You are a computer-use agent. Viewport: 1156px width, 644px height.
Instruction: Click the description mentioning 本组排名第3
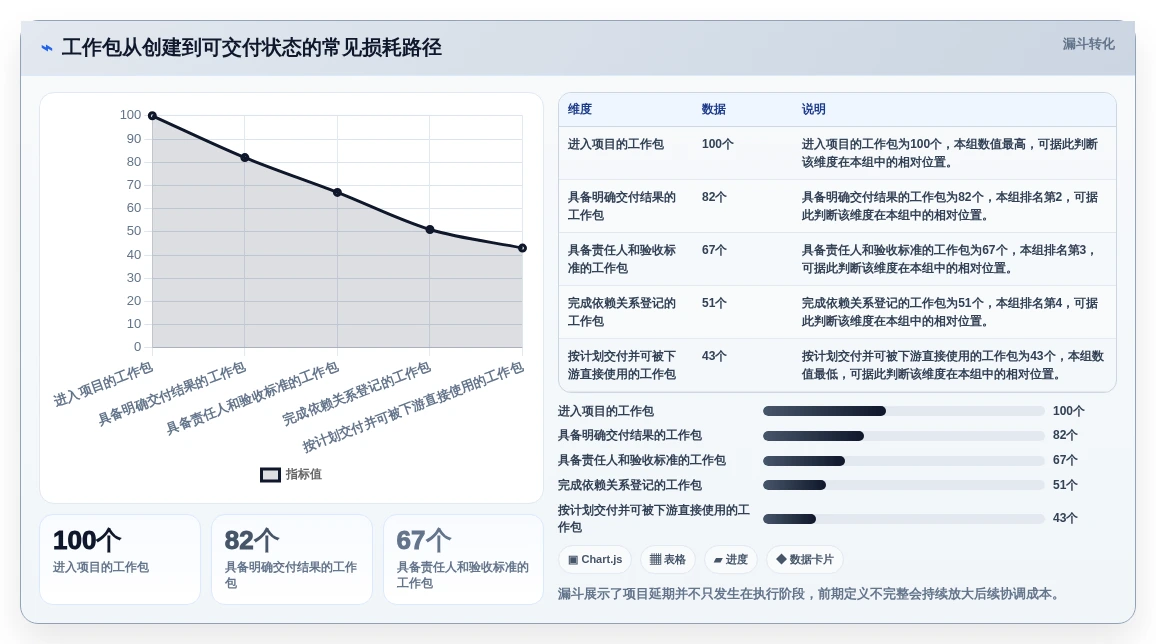point(950,259)
